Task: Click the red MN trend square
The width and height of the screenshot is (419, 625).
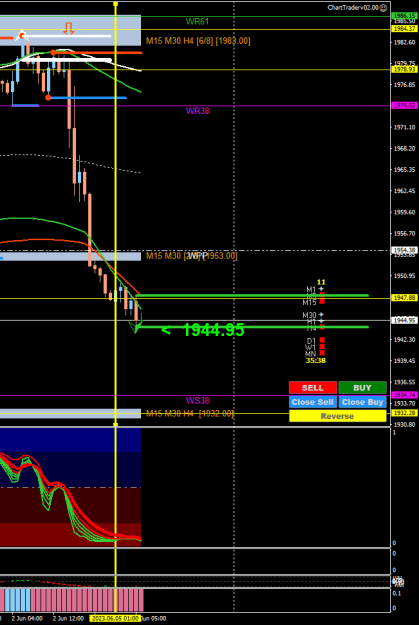Action: tap(322, 353)
